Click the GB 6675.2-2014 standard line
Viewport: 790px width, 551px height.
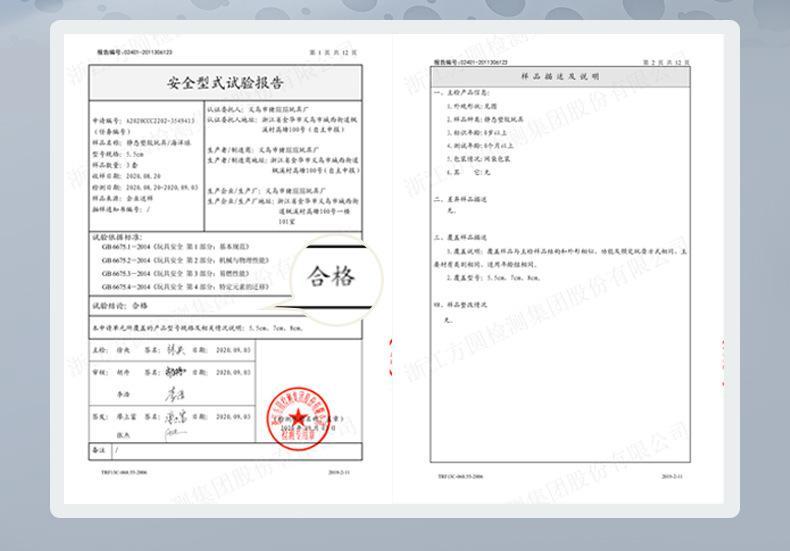coord(185,260)
